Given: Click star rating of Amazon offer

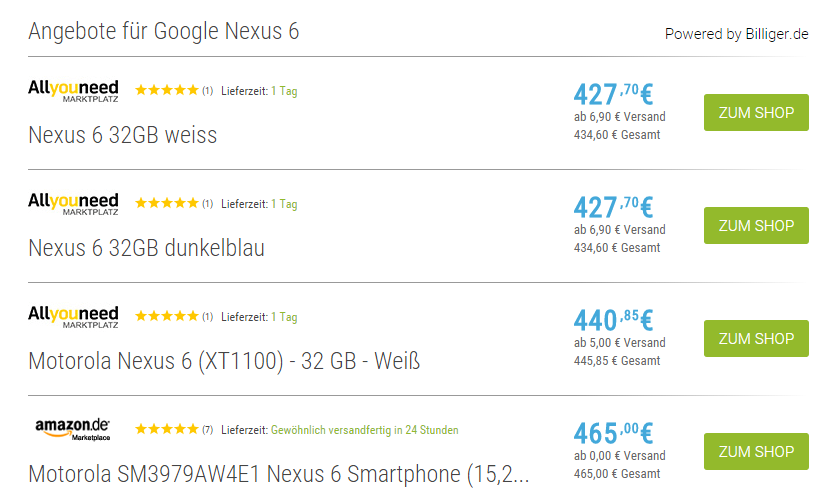Looking at the screenshot, I should (x=167, y=430).
